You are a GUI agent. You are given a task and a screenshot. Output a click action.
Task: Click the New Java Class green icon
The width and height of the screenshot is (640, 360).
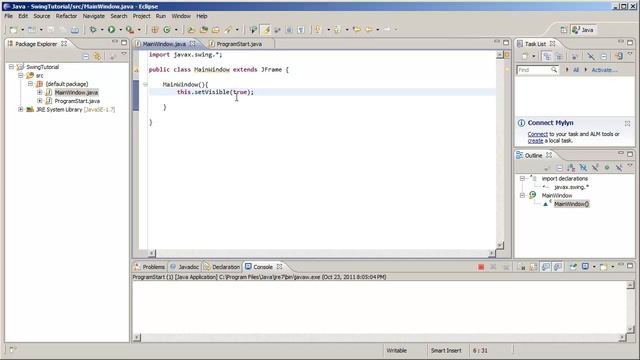click(167, 29)
